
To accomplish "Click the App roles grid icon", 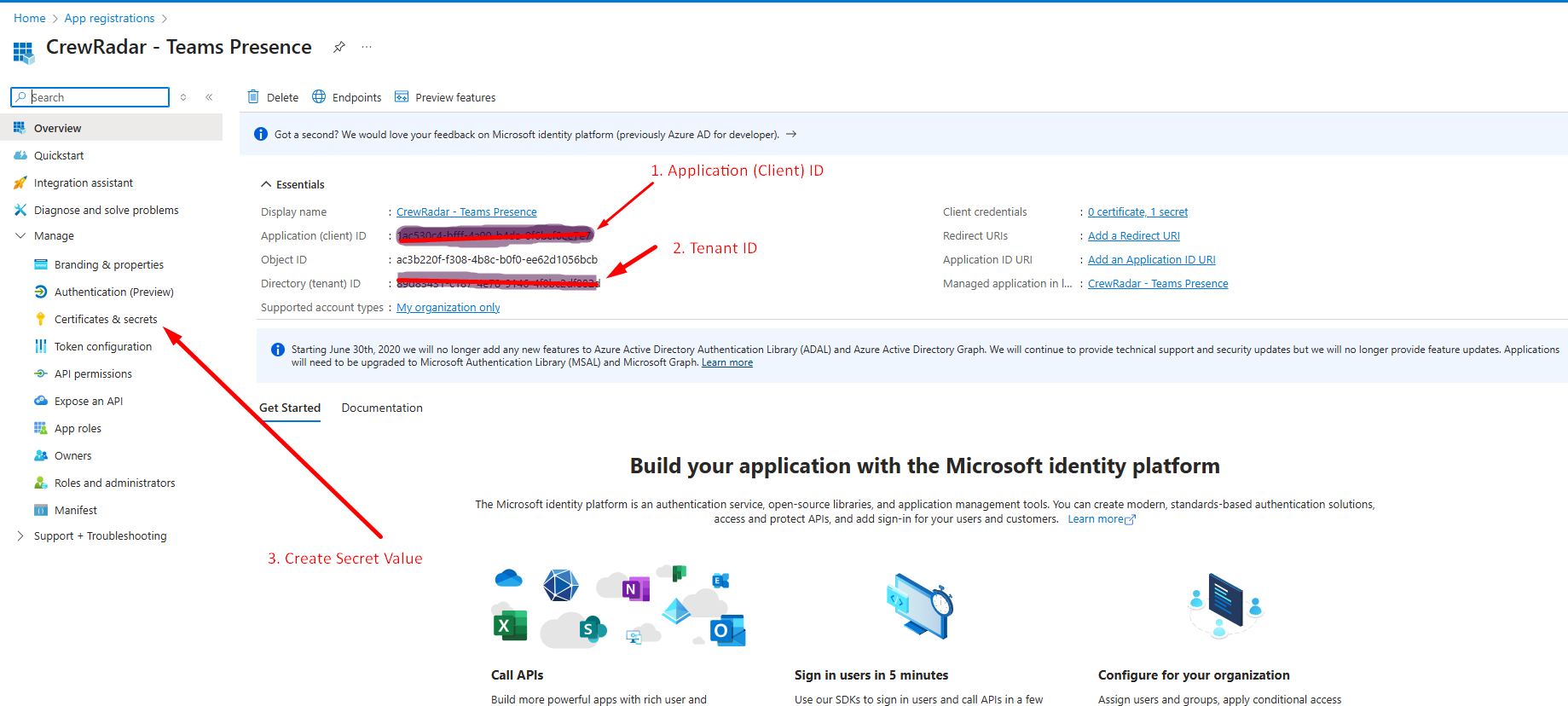I will tap(41, 428).
